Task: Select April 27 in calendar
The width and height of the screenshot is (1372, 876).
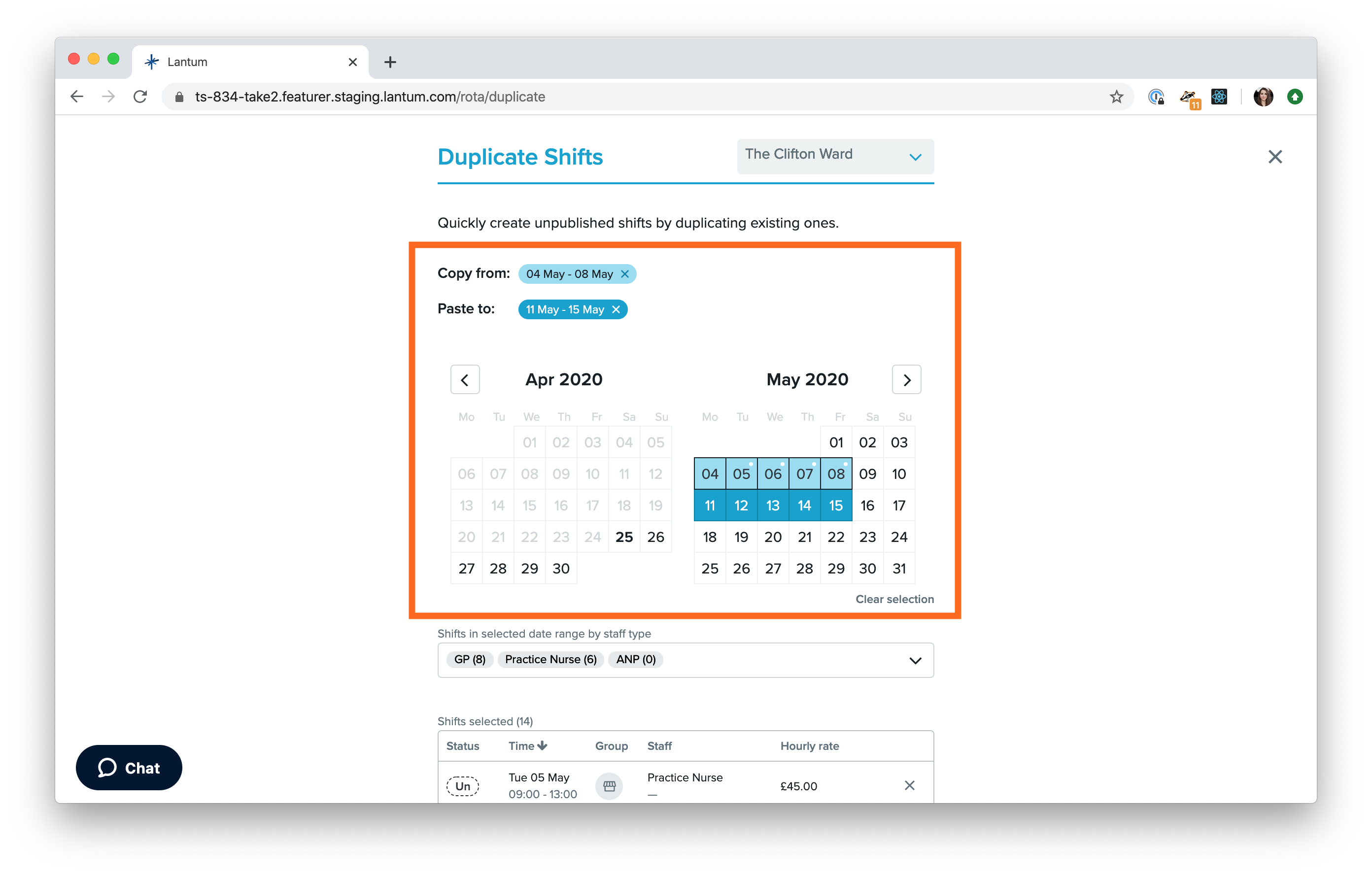Action: (x=467, y=568)
